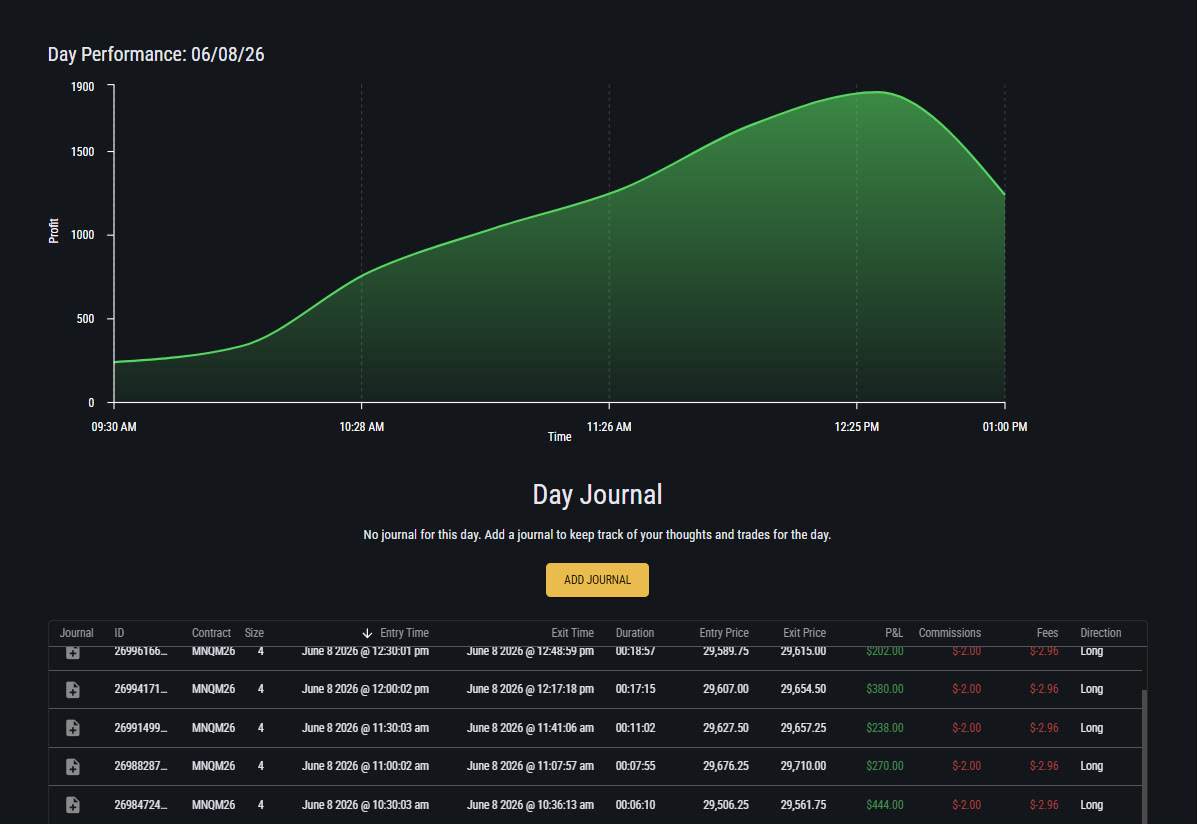Click the Exit Price column header
The height and width of the screenshot is (824, 1197).
[x=805, y=633]
